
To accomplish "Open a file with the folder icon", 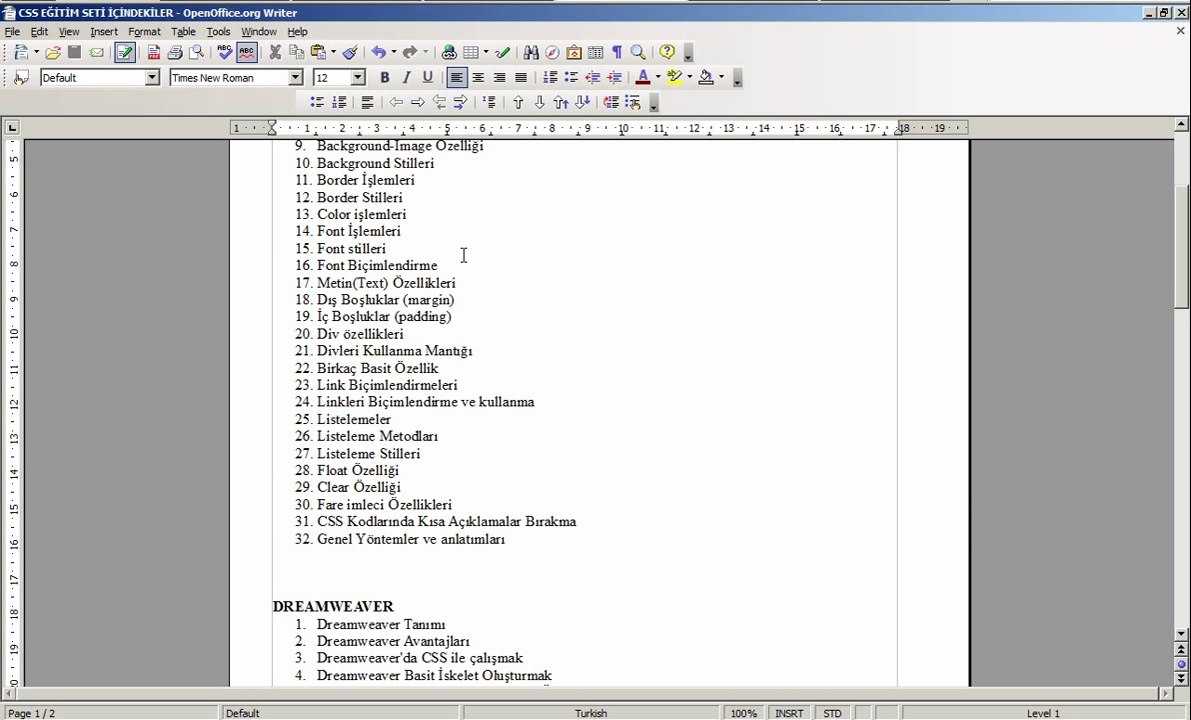I will pos(52,52).
